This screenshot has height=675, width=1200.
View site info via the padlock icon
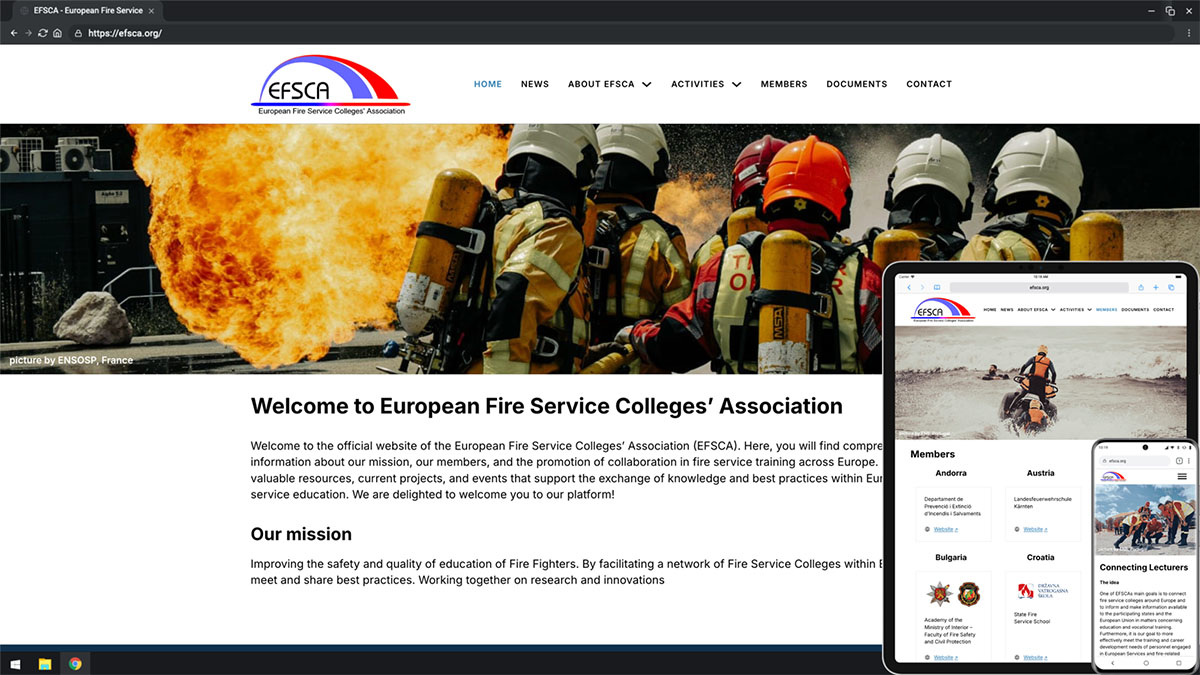pyautogui.click(x=78, y=33)
